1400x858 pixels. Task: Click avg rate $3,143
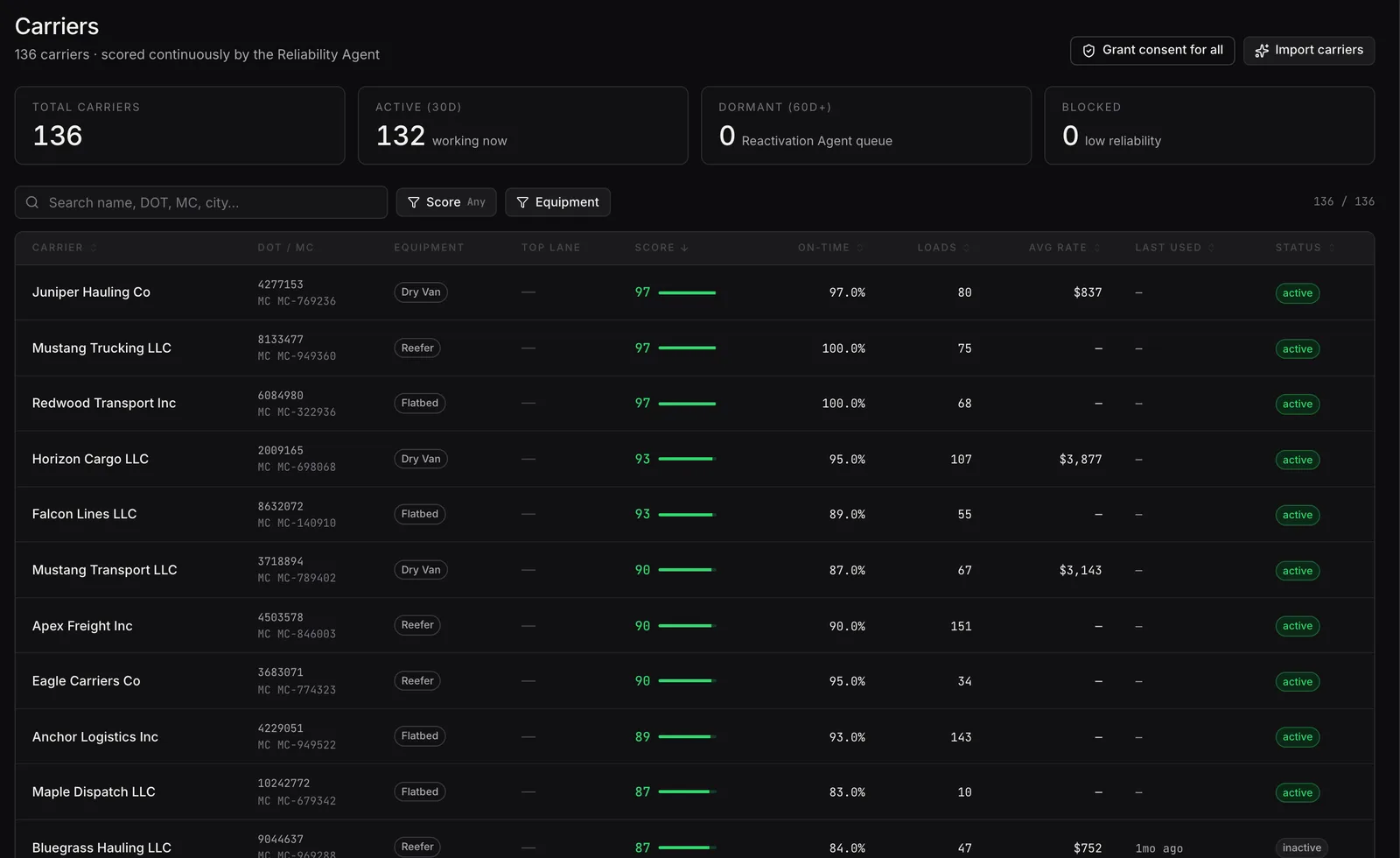(x=1081, y=571)
